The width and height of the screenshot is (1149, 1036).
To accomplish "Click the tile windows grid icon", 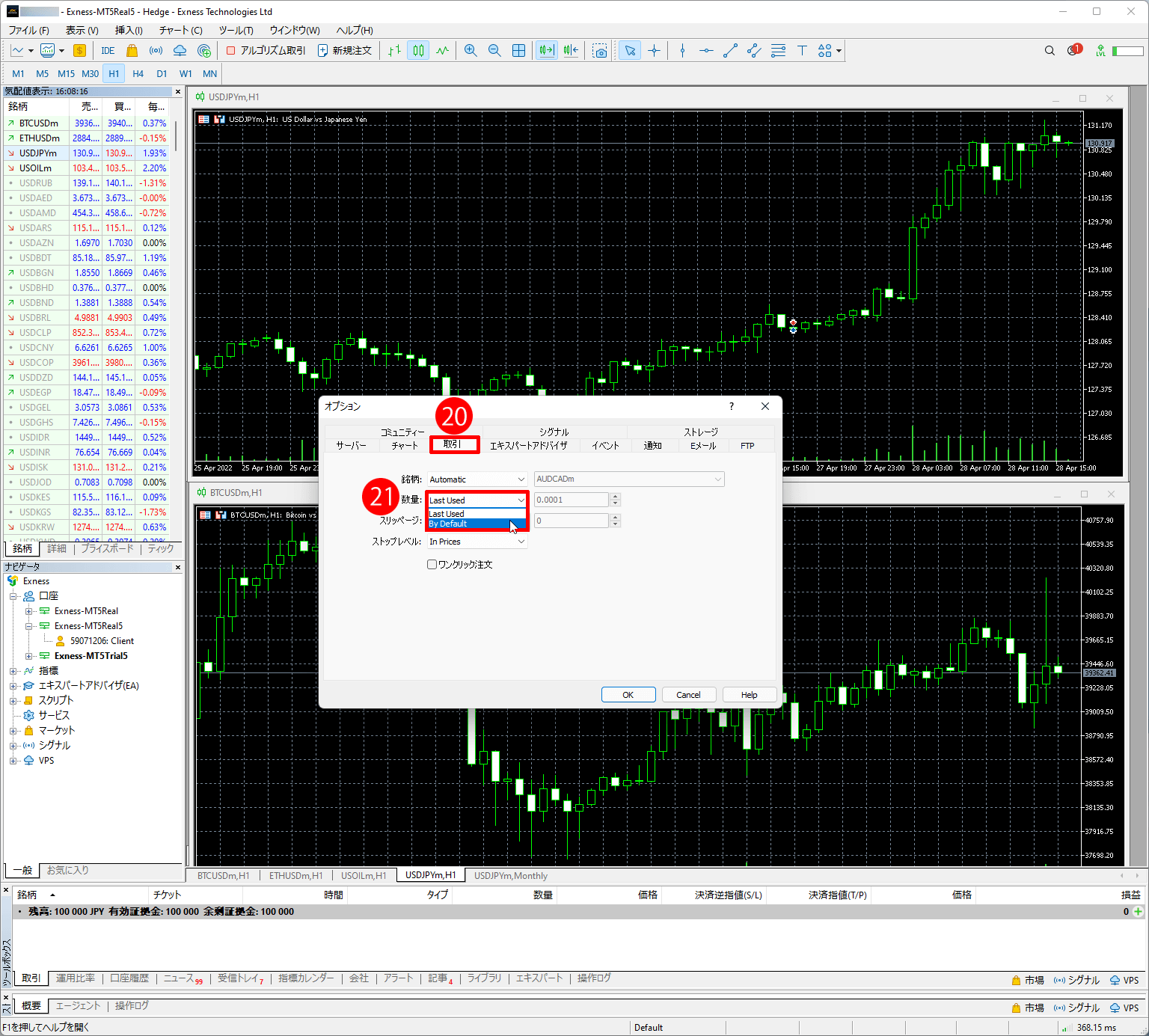I will pos(518,51).
